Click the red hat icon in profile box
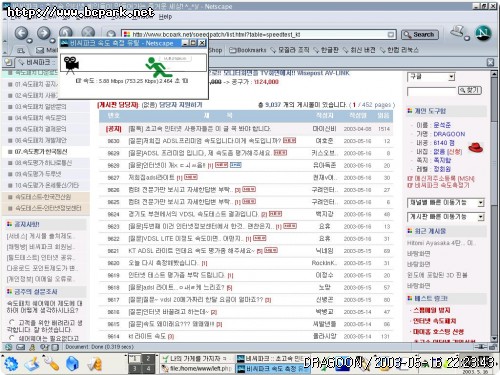Viewport: 500px width, 375px height. 476,147
